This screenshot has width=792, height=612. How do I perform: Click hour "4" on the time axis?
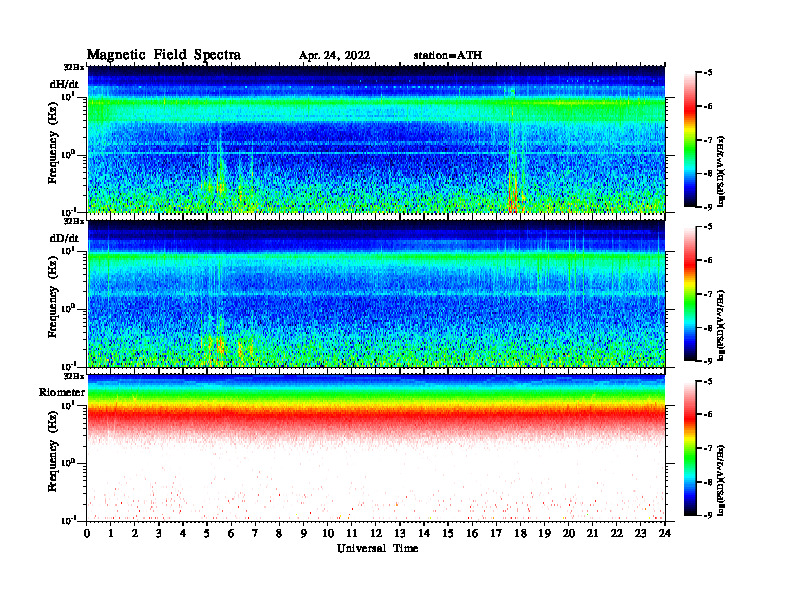pyautogui.click(x=183, y=534)
